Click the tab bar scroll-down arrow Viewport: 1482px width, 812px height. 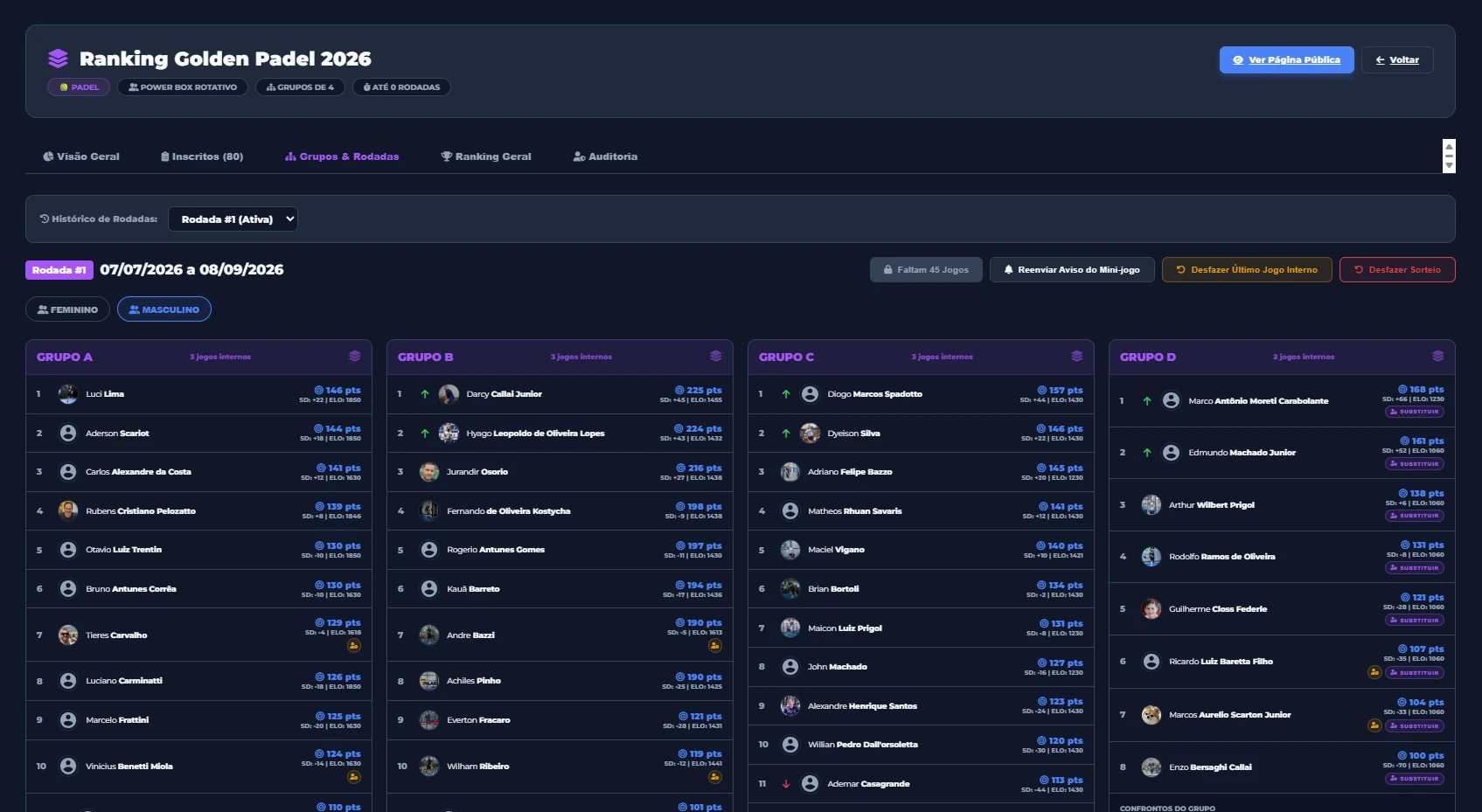coord(1449,166)
